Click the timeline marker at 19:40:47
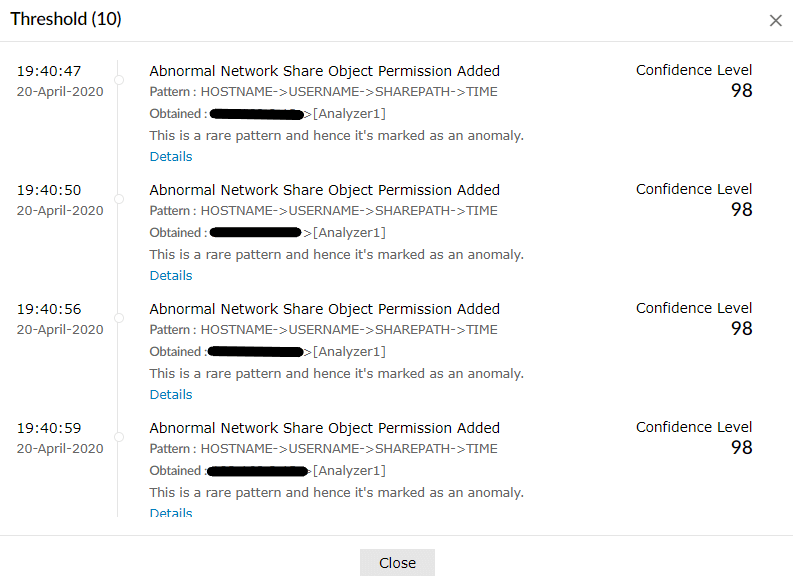 tap(119, 79)
